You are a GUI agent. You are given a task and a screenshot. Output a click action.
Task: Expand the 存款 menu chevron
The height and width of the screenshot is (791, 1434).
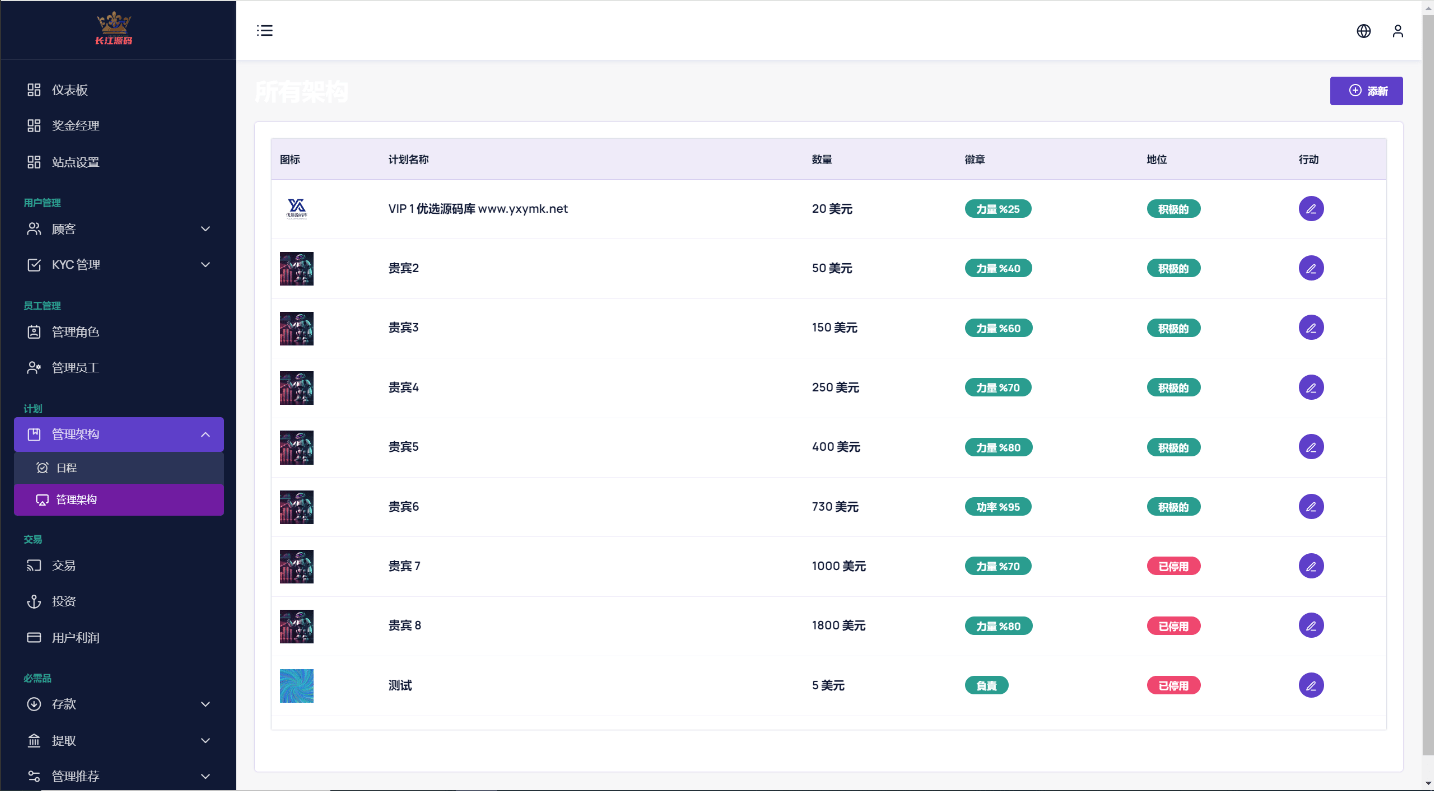click(x=206, y=704)
